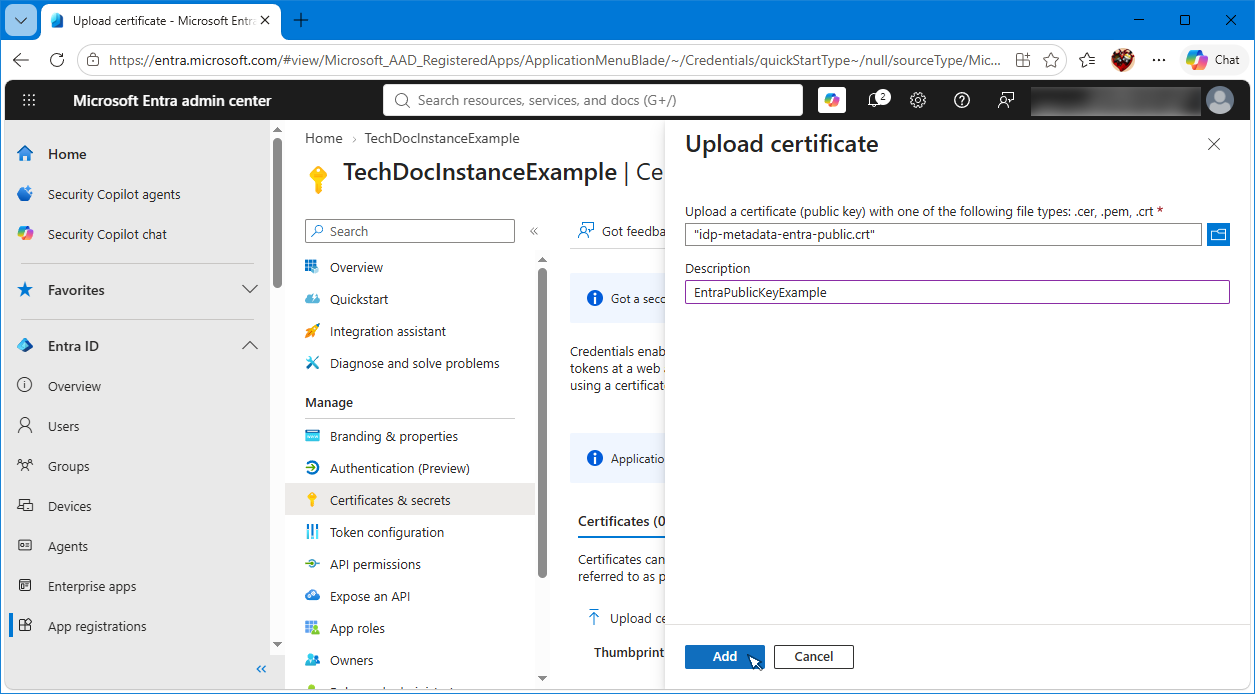
Task: Open Copilot Chat in the browser toolbar
Action: [x=1213, y=60]
